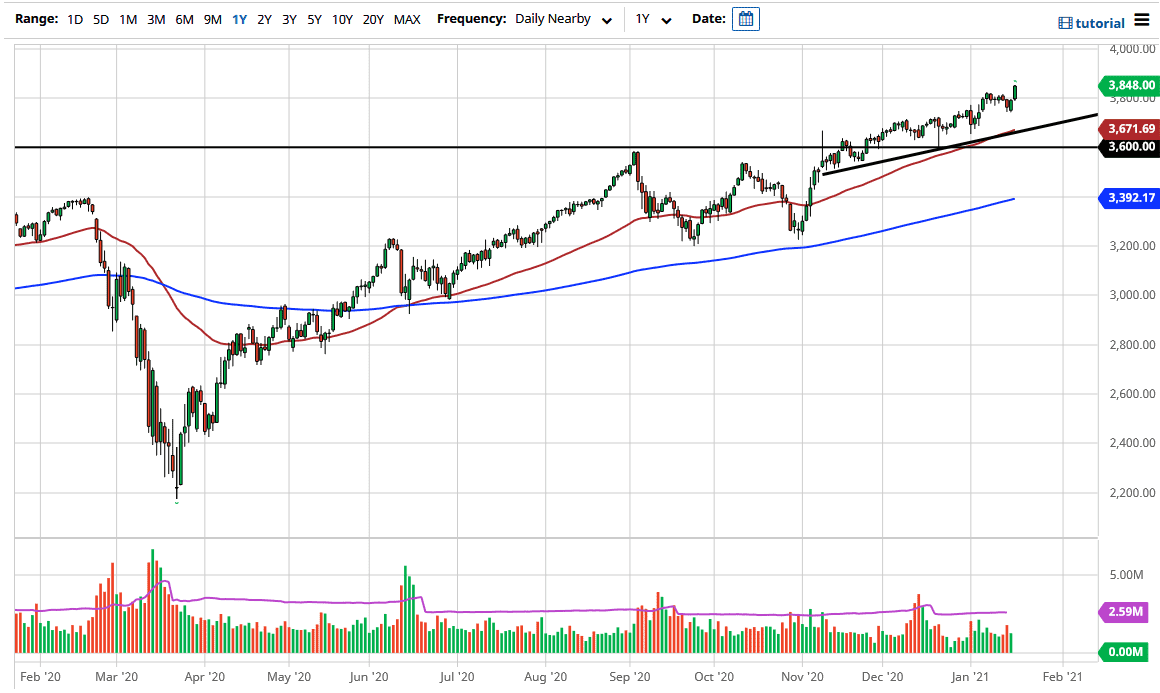The height and width of the screenshot is (693, 1160).
Task: Open the Date calendar picker
Action: click(x=745, y=18)
